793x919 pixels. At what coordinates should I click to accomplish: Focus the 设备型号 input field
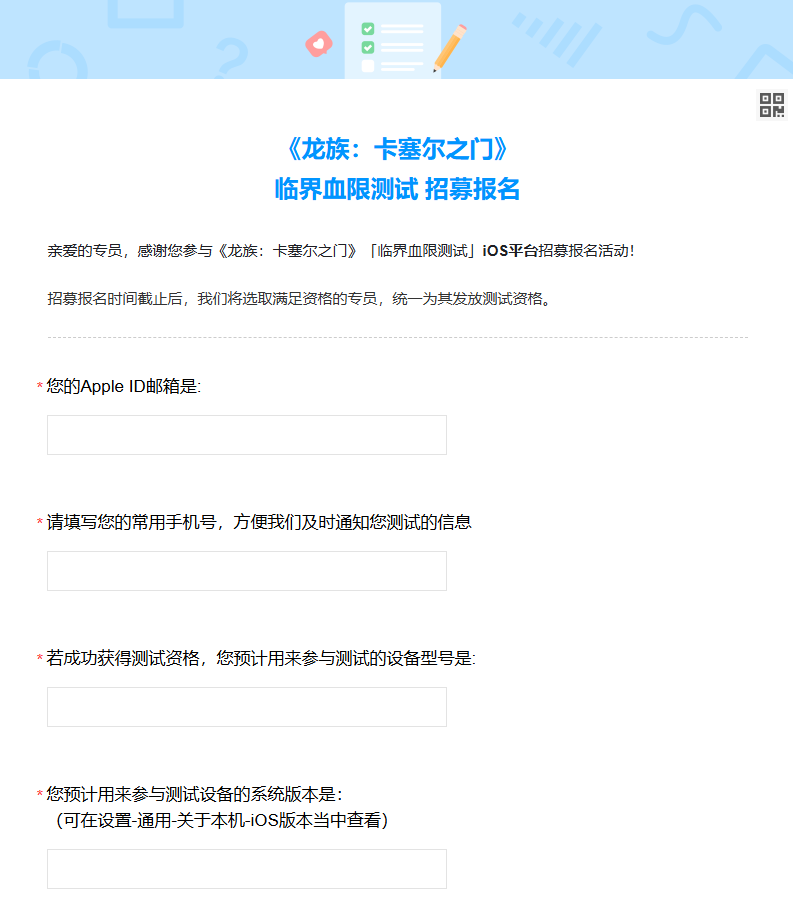coord(247,707)
